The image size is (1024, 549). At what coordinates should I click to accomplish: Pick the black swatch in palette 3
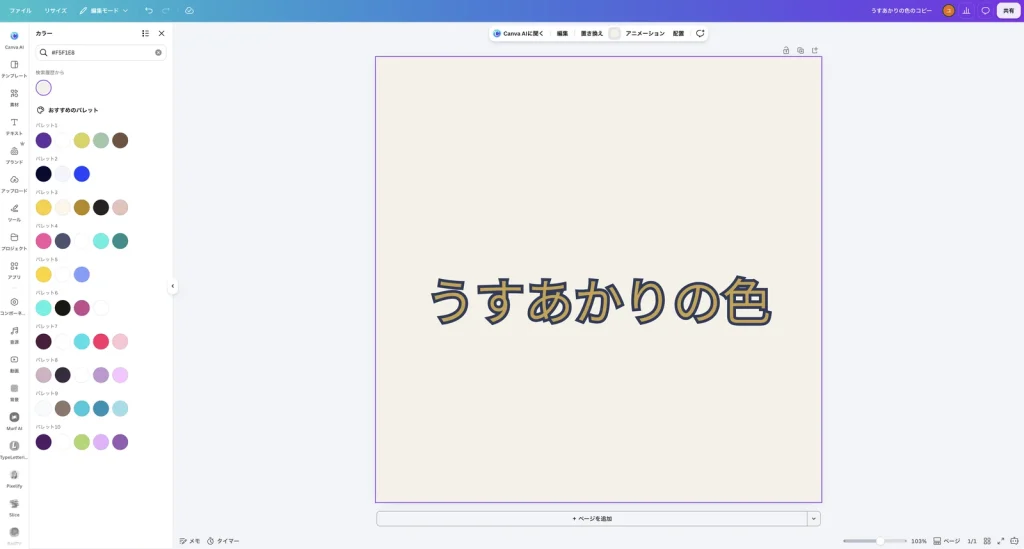pyautogui.click(x=101, y=208)
